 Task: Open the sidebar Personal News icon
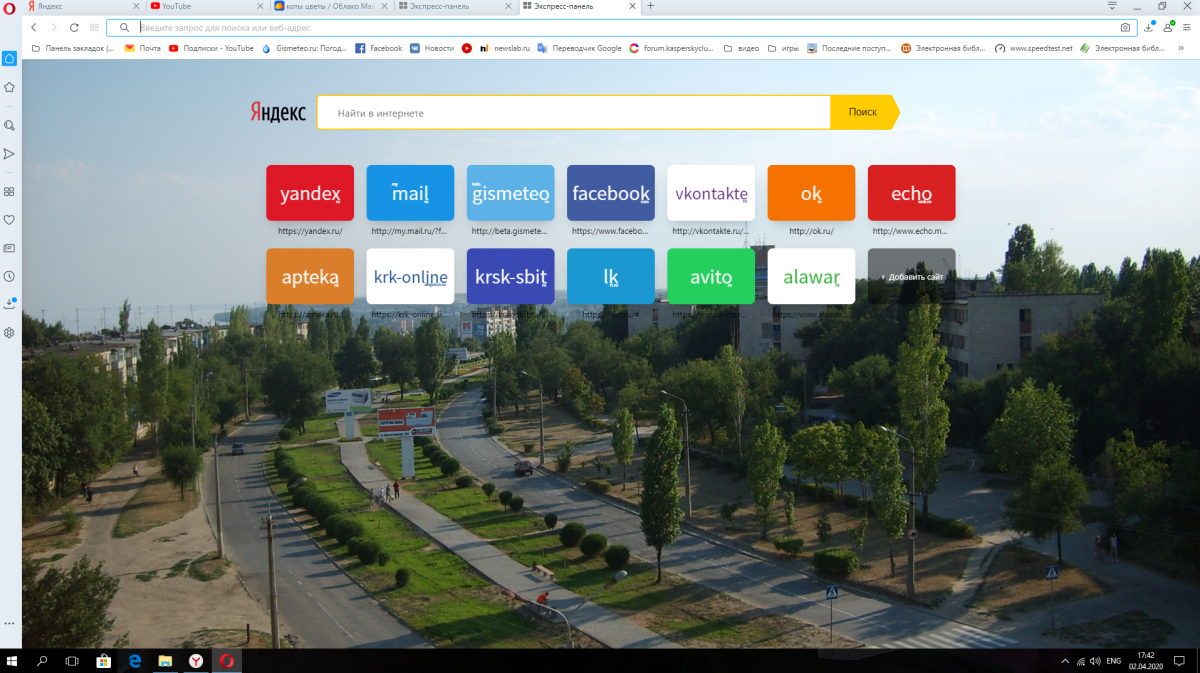pyautogui.click(x=9, y=247)
